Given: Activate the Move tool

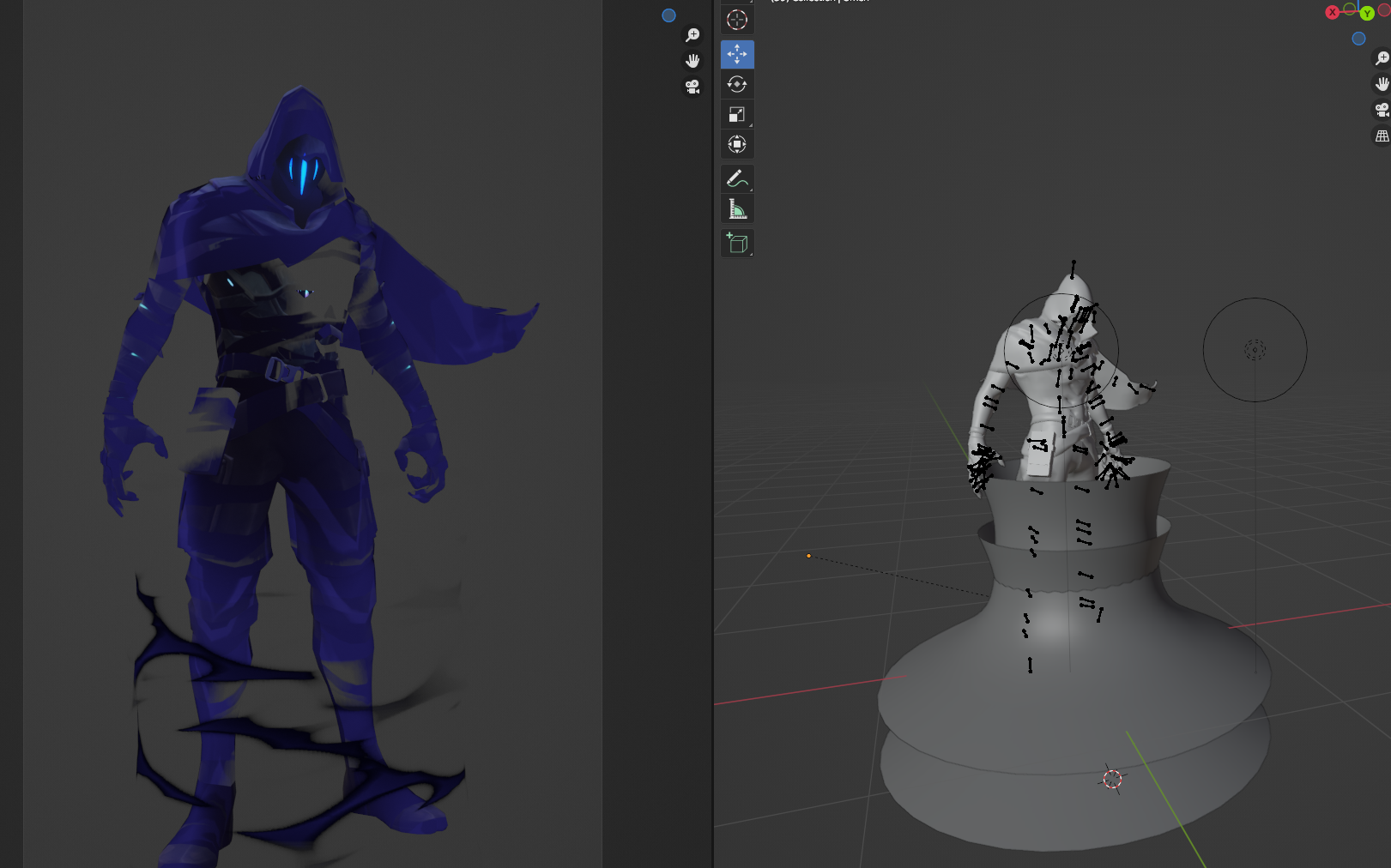Looking at the screenshot, I should point(737,54).
